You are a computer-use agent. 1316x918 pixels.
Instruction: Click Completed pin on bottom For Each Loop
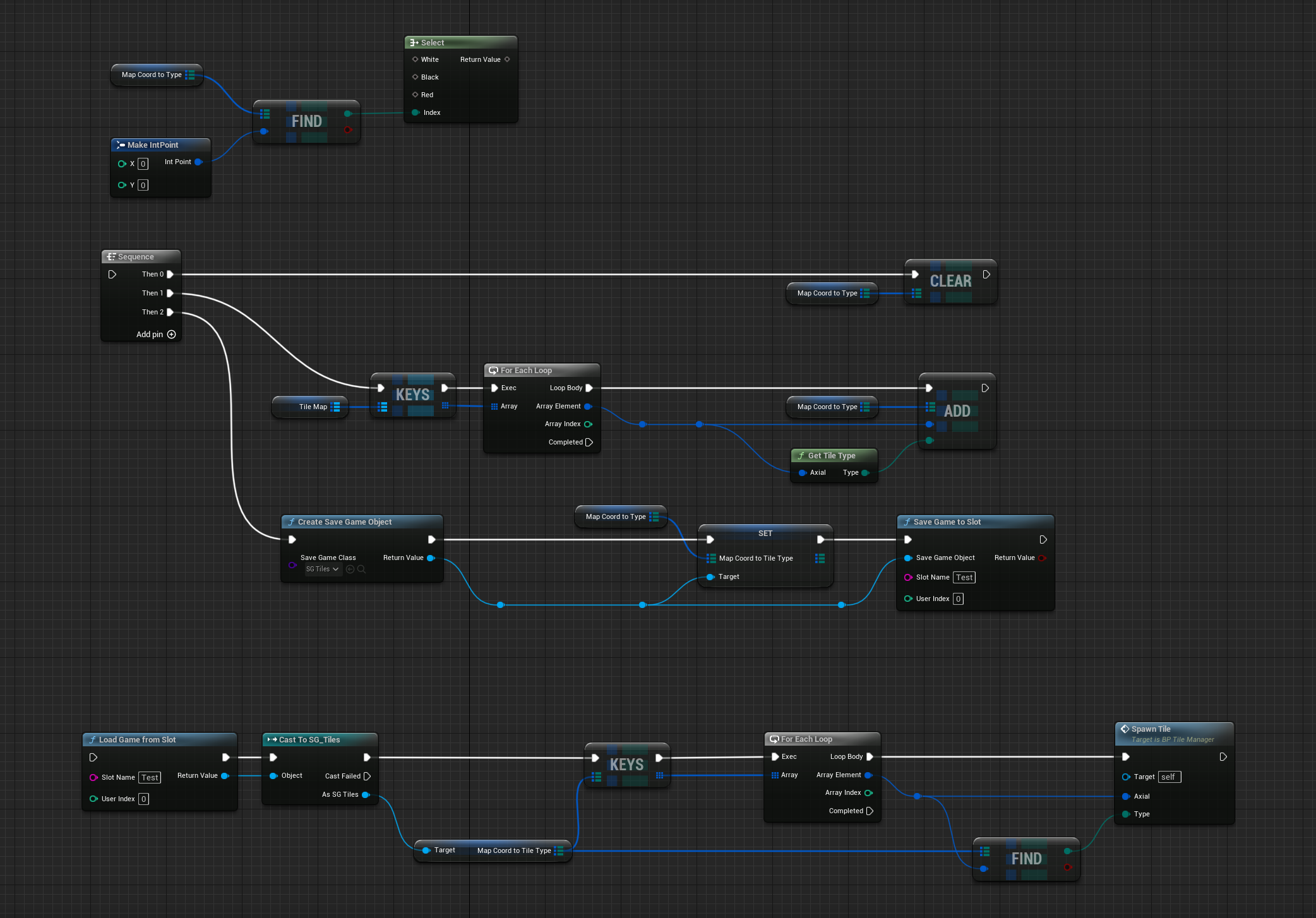point(870,811)
